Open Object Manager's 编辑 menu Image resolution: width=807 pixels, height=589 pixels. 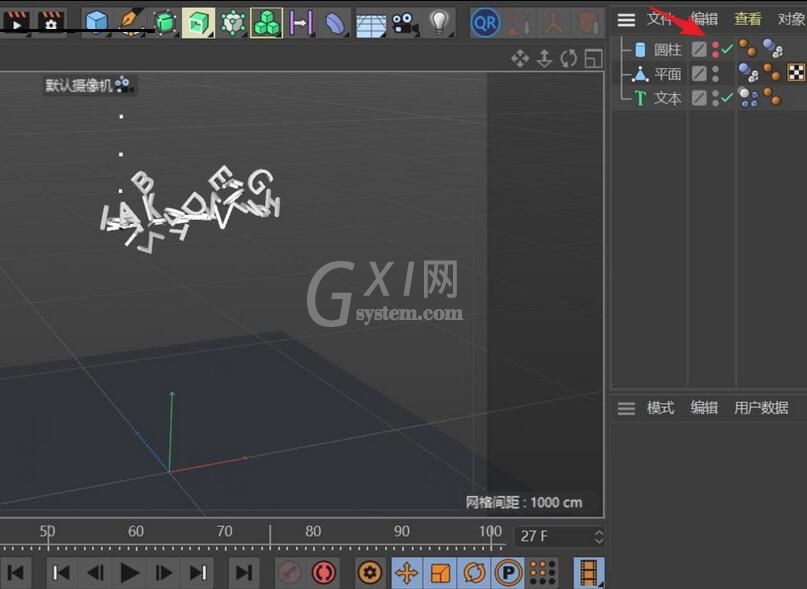[704, 20]
